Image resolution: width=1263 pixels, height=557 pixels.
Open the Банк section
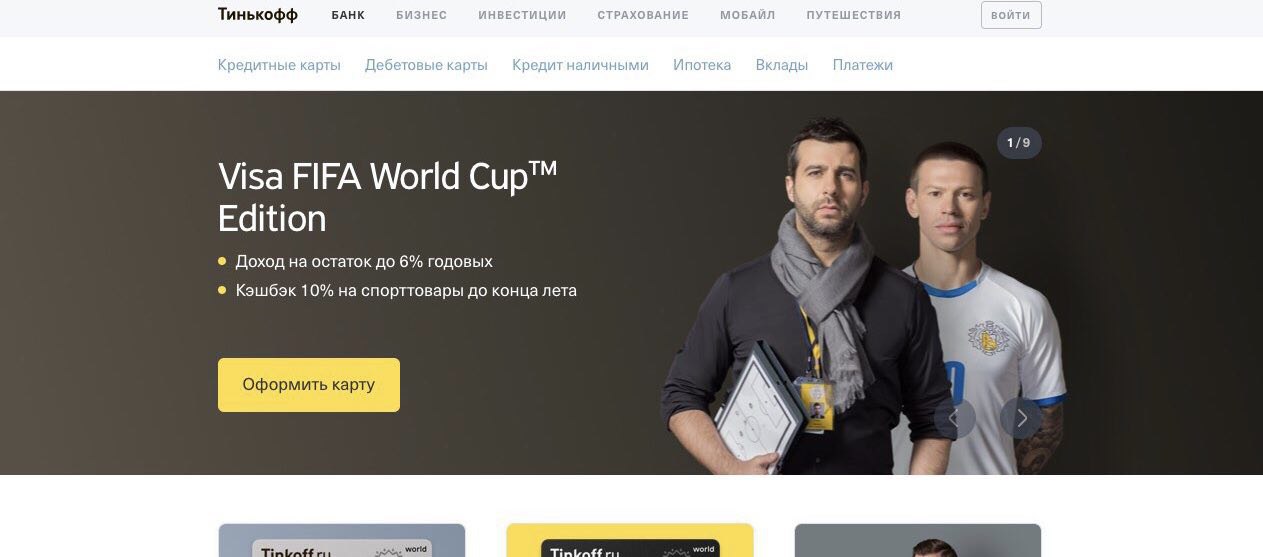348,15
